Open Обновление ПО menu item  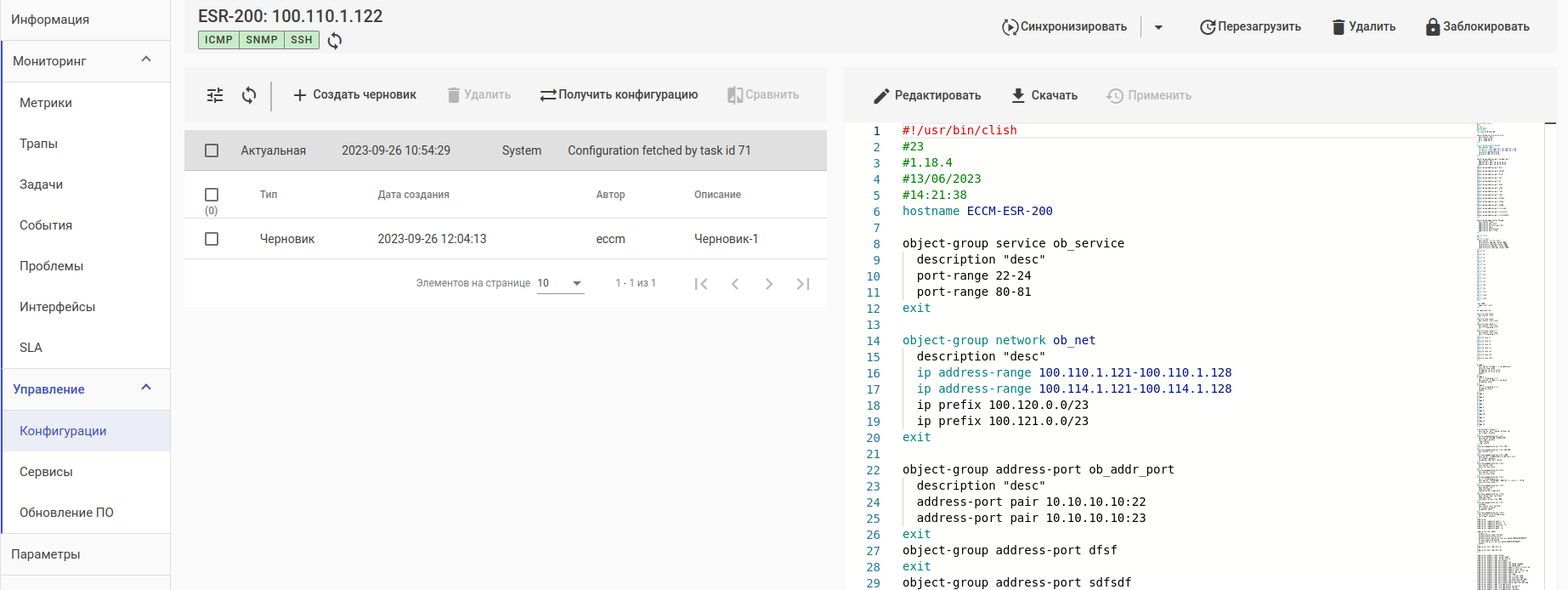coord(66,513)
